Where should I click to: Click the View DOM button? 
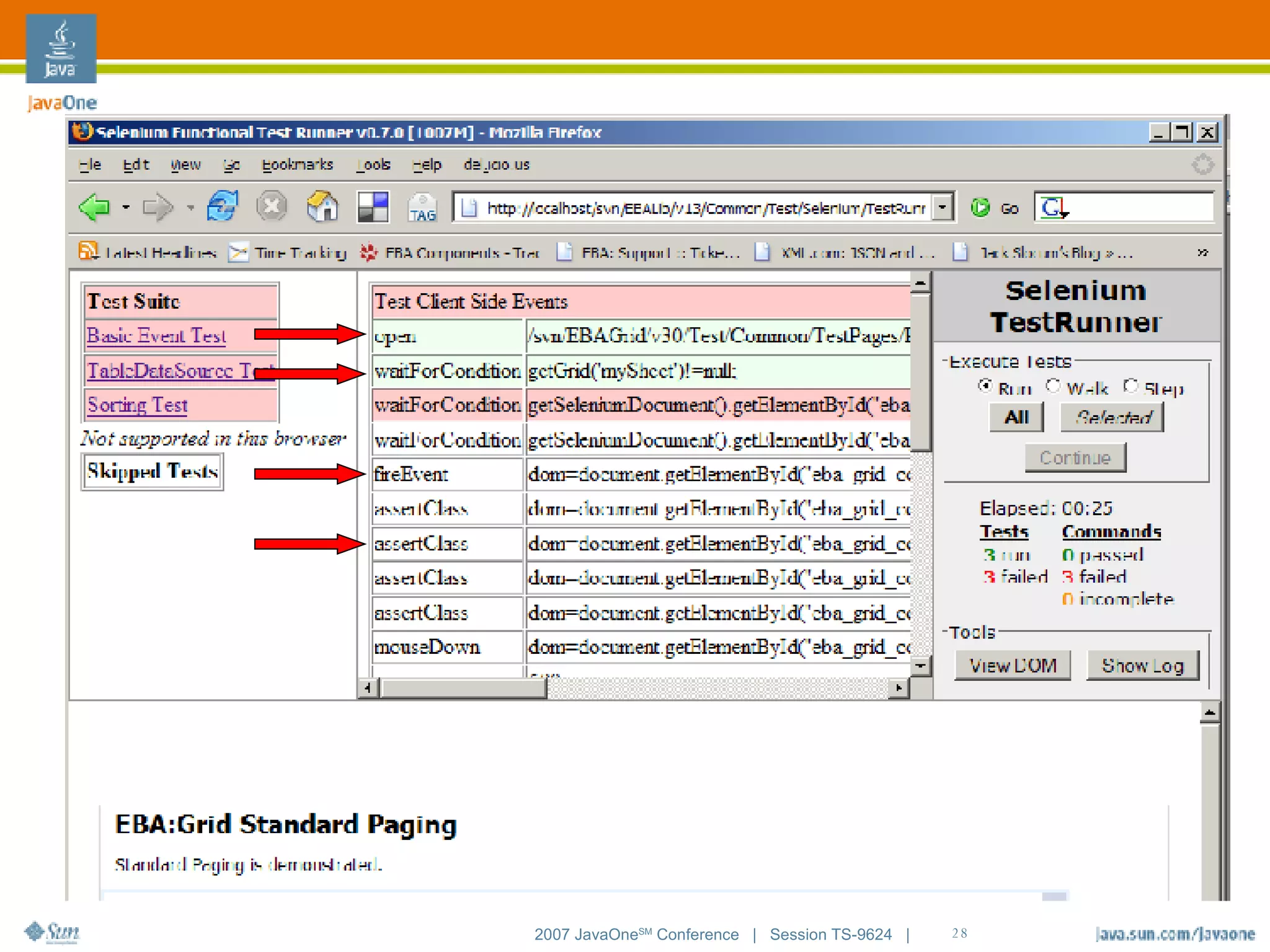(1013, 666)
